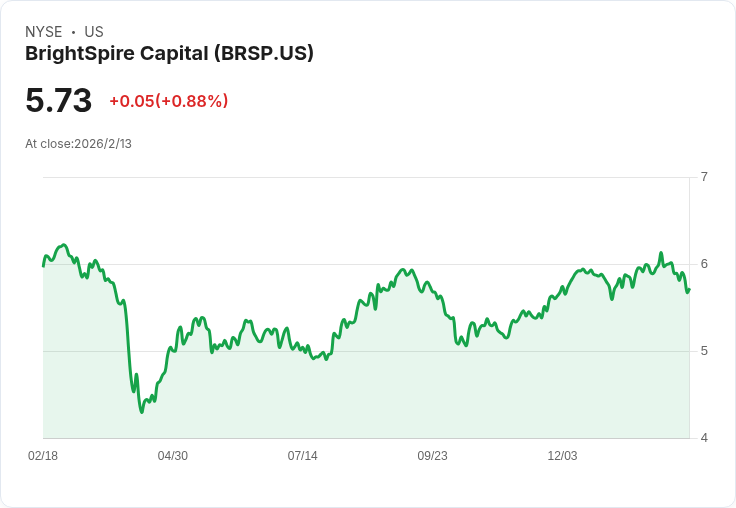This screenshot has height=508, width=736.
Task: Click the 6 price axis label
Action: pyautogui.click(x=704, y=264)
